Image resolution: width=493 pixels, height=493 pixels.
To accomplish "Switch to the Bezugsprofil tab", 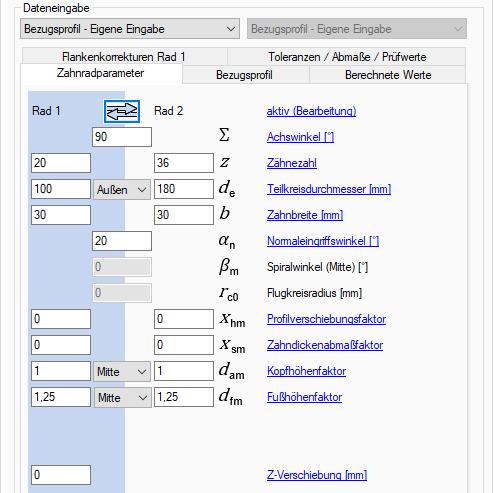I will (245, 75).
